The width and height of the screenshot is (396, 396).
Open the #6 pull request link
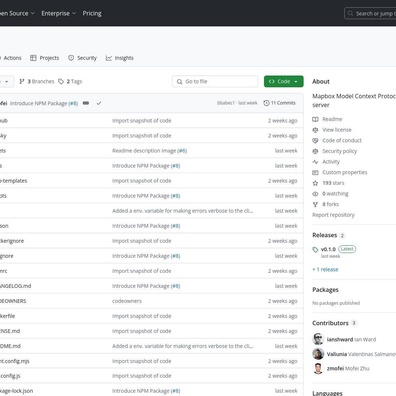click(x=182, y=151)
